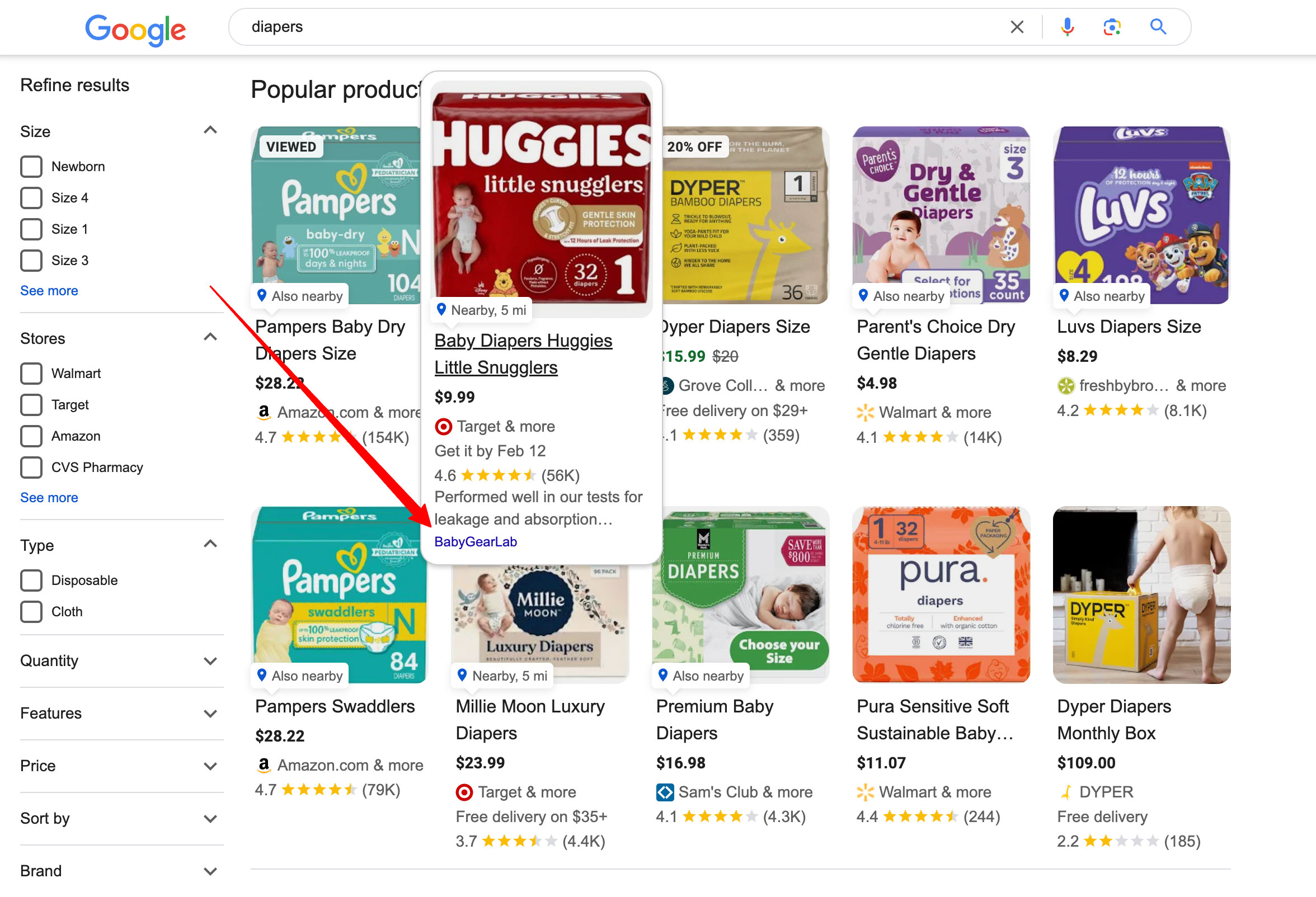Viewport: 1316px width, 897px height.
Task: Toggle the Disposable type checkbox
Action: point(30,580)
